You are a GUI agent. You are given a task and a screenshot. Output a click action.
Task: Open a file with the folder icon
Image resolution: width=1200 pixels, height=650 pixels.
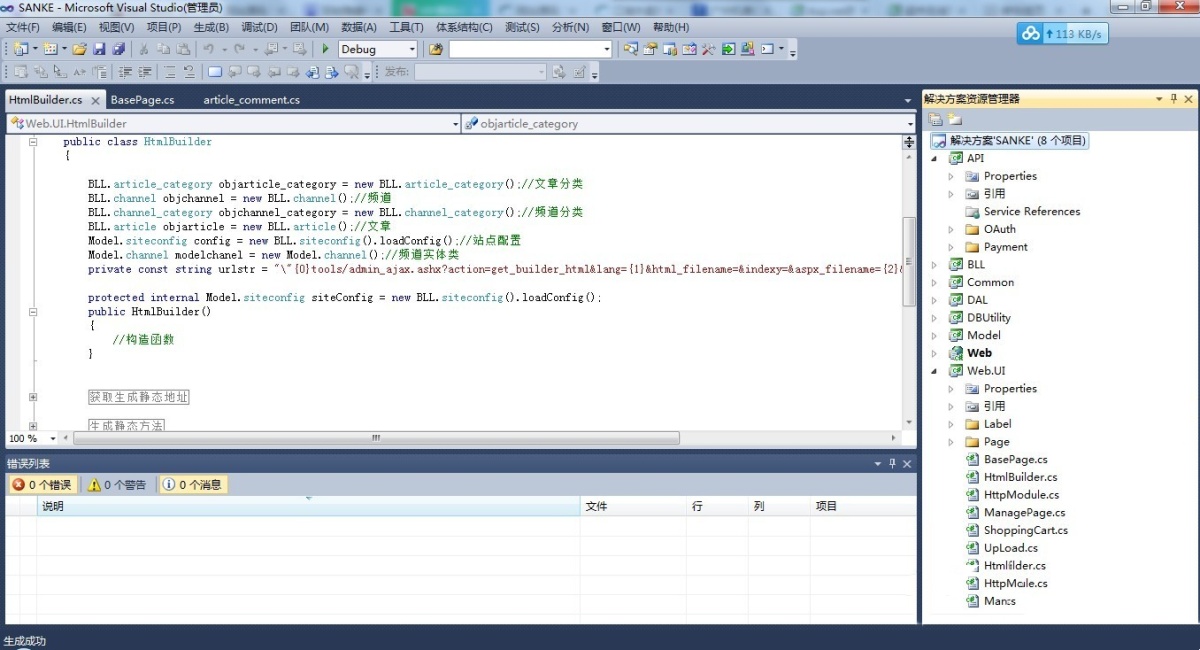79,49
